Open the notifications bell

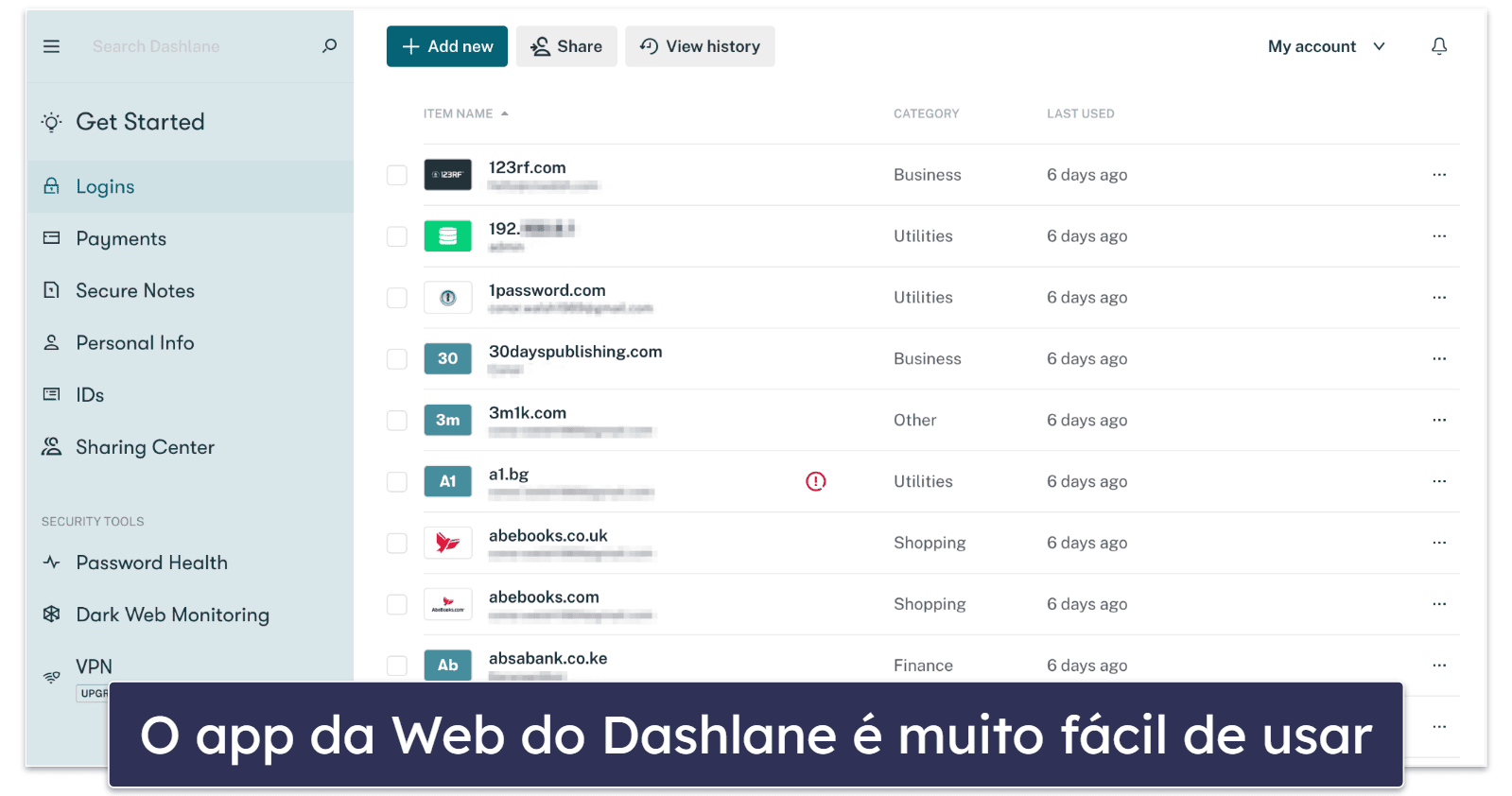(x=1438, y=46)
